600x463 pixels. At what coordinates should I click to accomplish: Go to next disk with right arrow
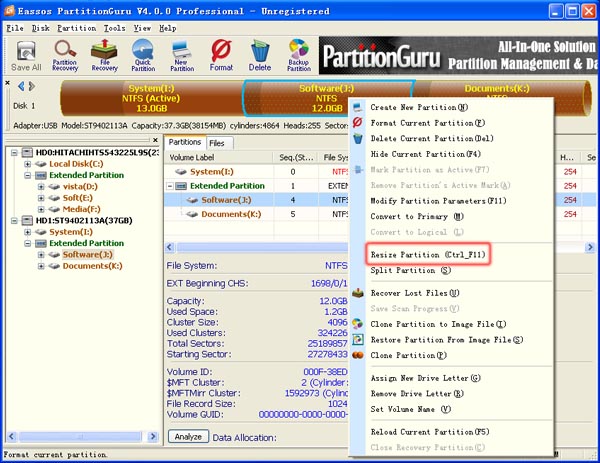click(32, 86)
